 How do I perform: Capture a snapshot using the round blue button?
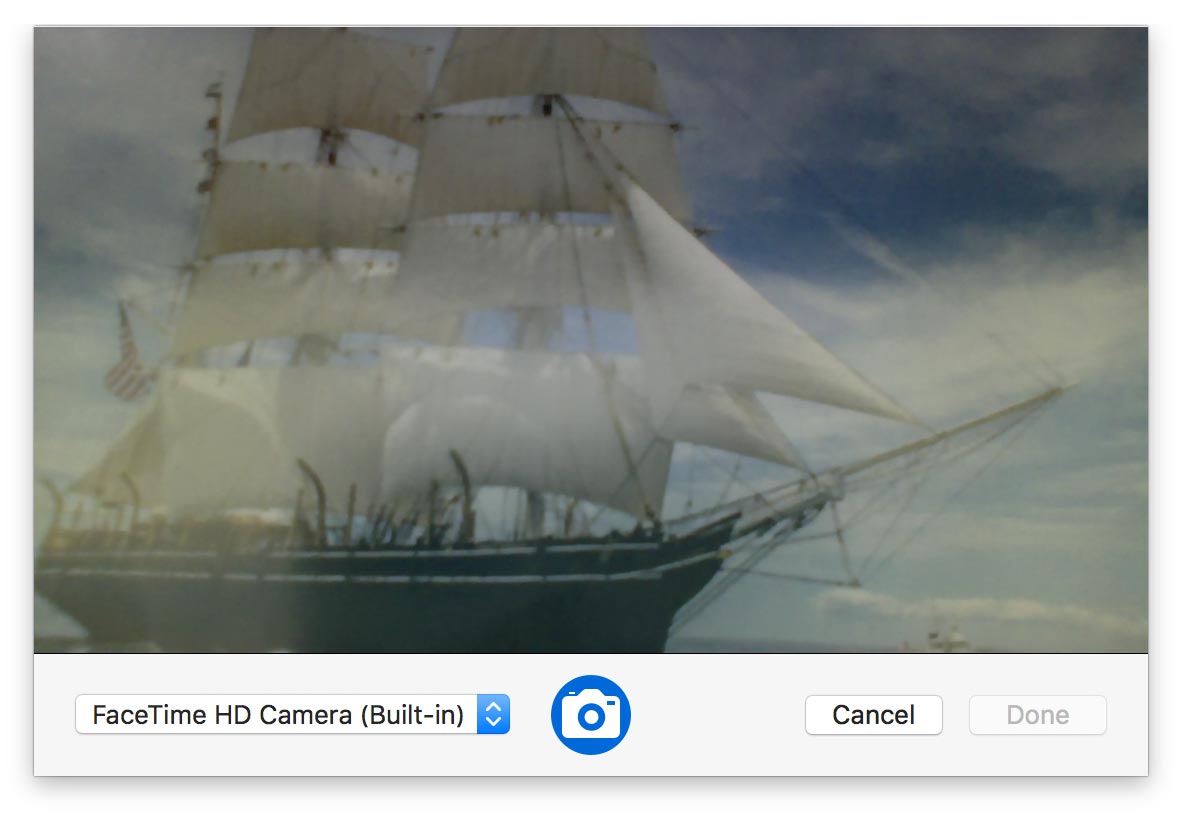point(590,715)
